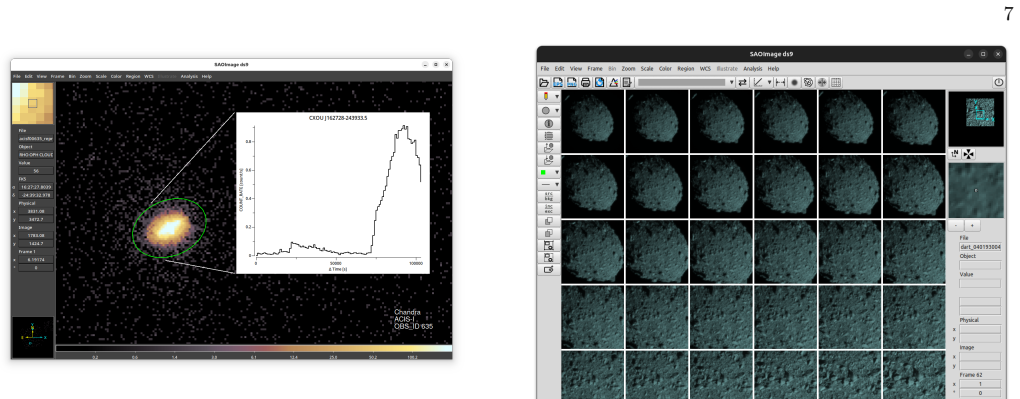Click the solid circle icon in top toolbar
The image size is (1020, 399).
(794, 83)
